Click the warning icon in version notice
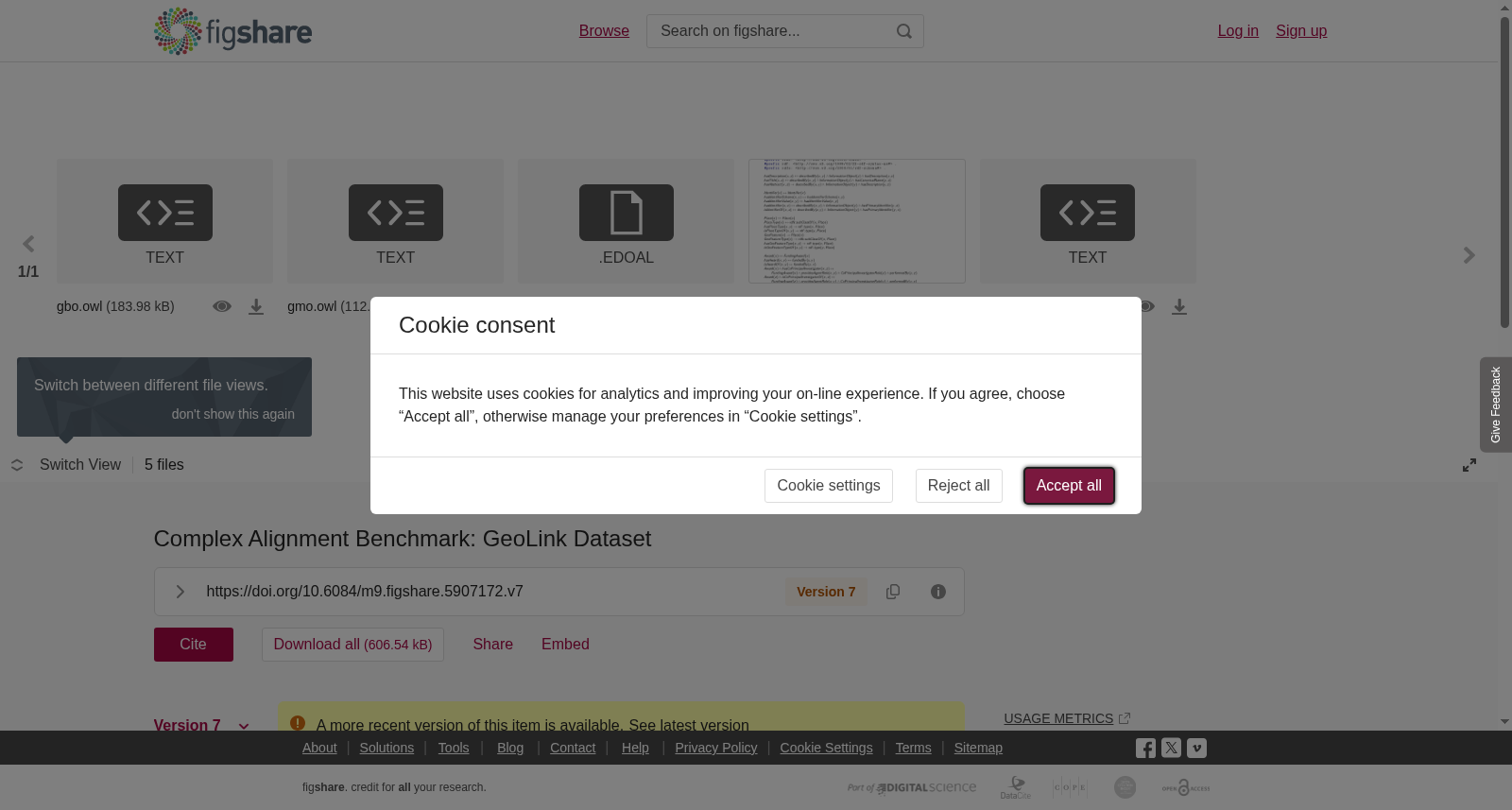 pos(298,723)
